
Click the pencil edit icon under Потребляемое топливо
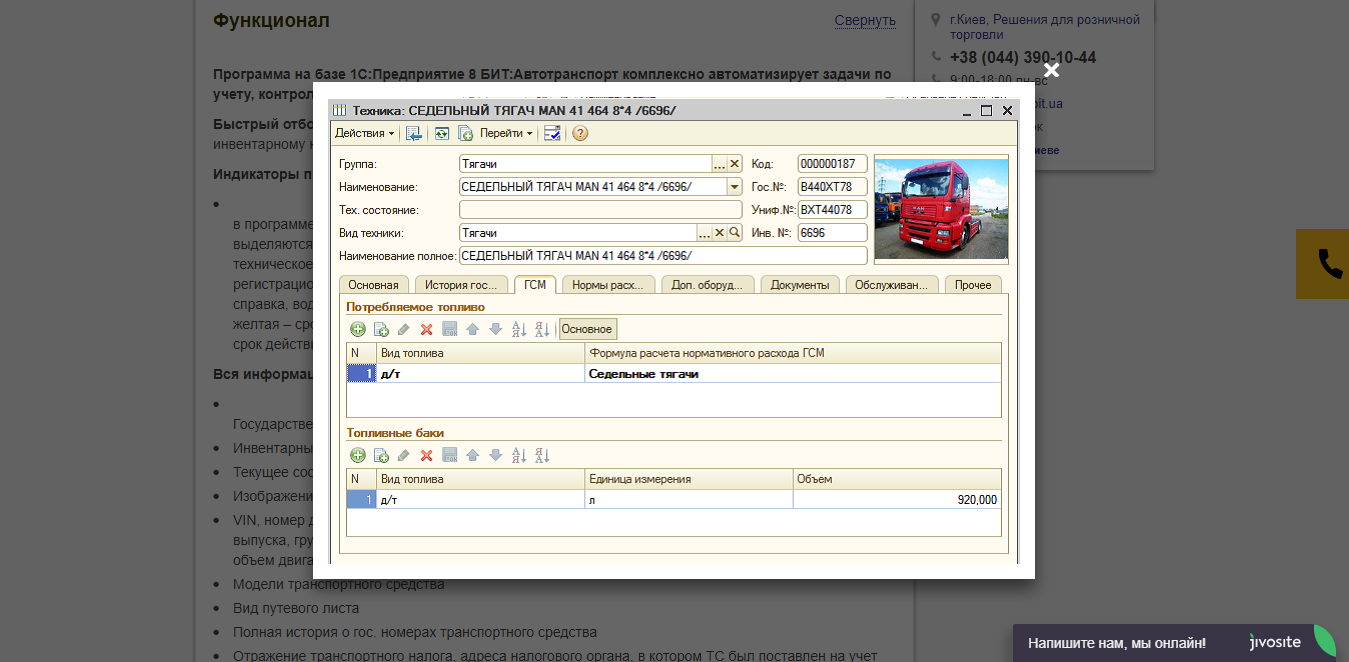tap(404, 329)
